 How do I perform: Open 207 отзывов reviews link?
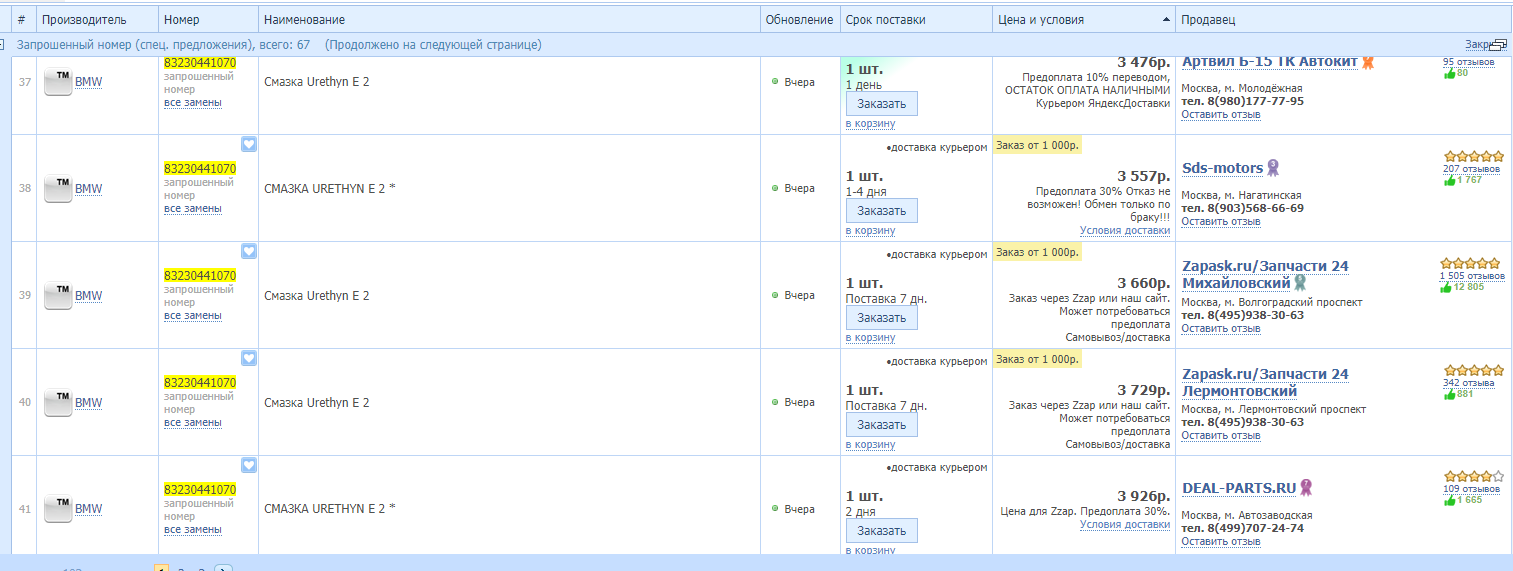pos(1471,169)
